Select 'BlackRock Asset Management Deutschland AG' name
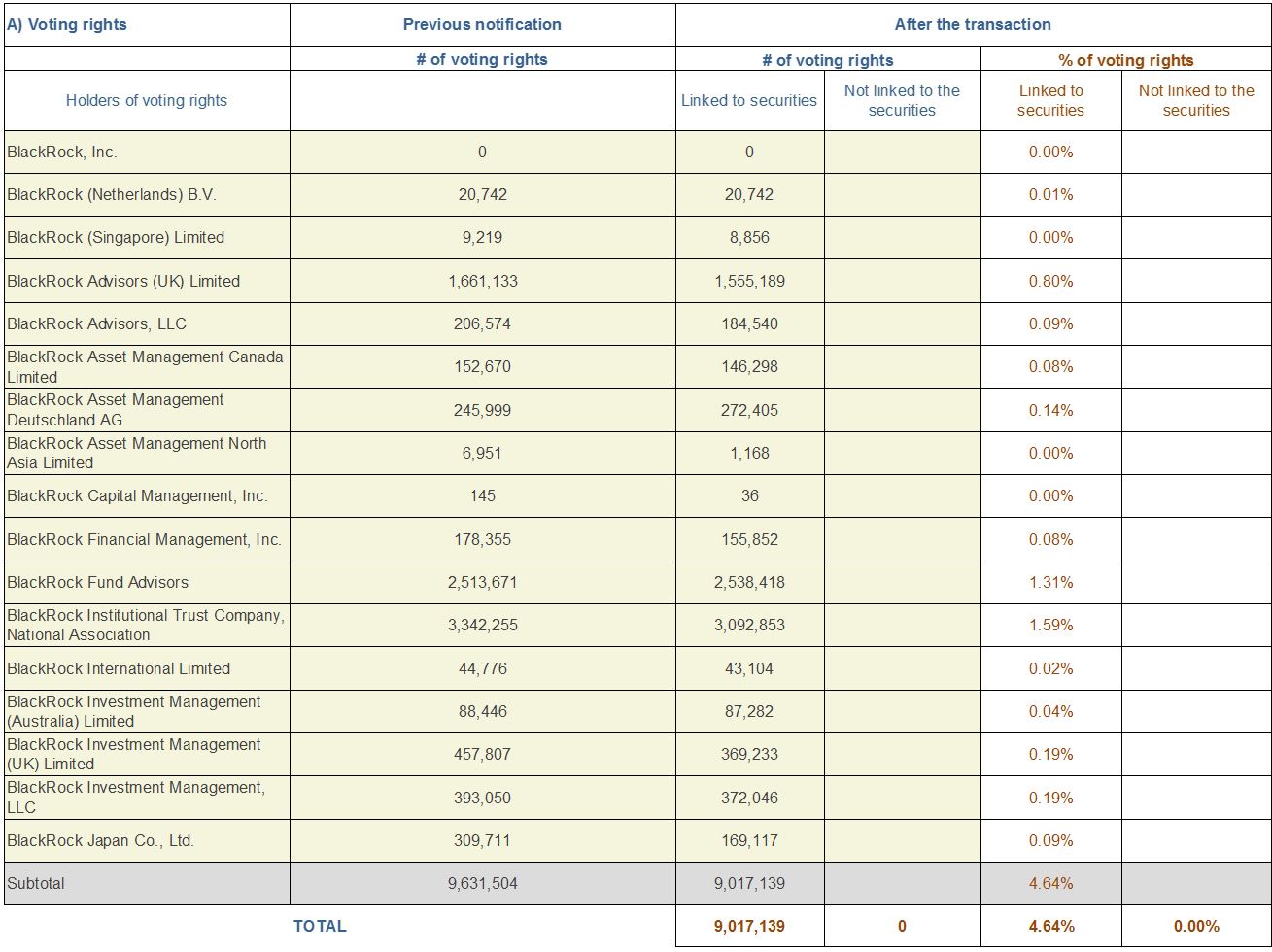The width and height of the screenshot is (1272, 952). tap(116, 410)
